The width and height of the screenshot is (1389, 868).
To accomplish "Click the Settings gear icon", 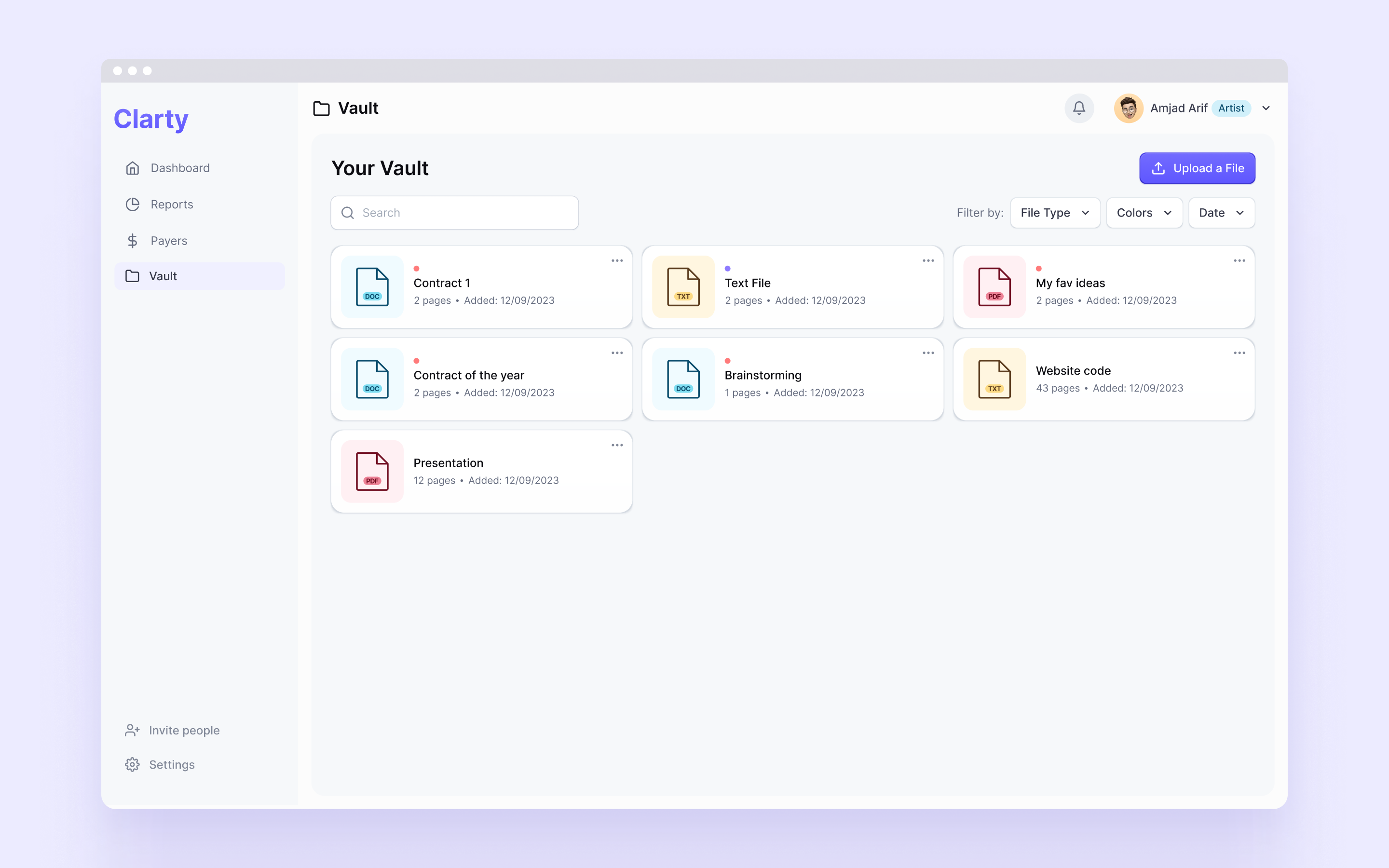I will [132, 765].
